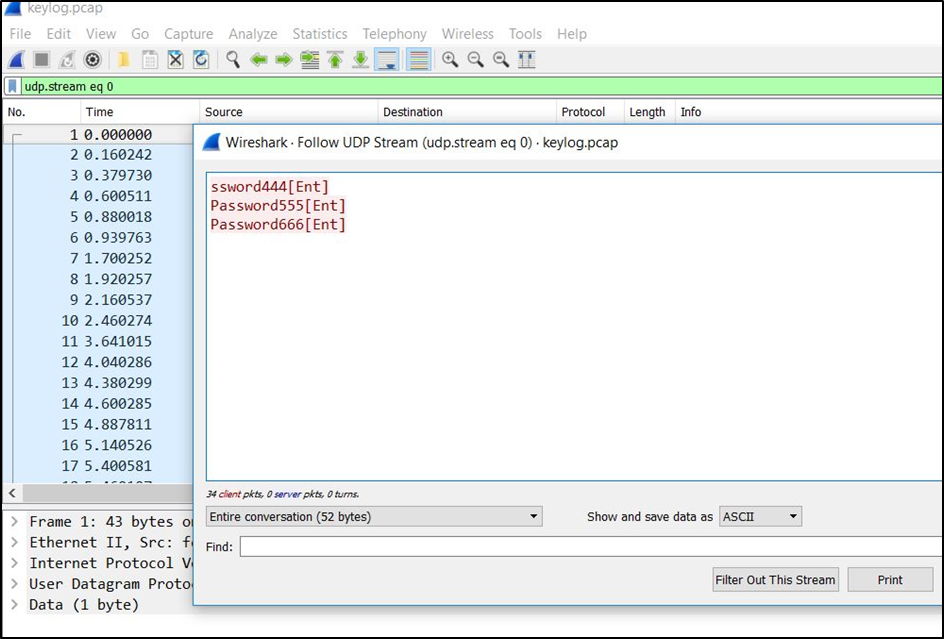Open the View menu
The image size is (944, 639).
point(101,34)
